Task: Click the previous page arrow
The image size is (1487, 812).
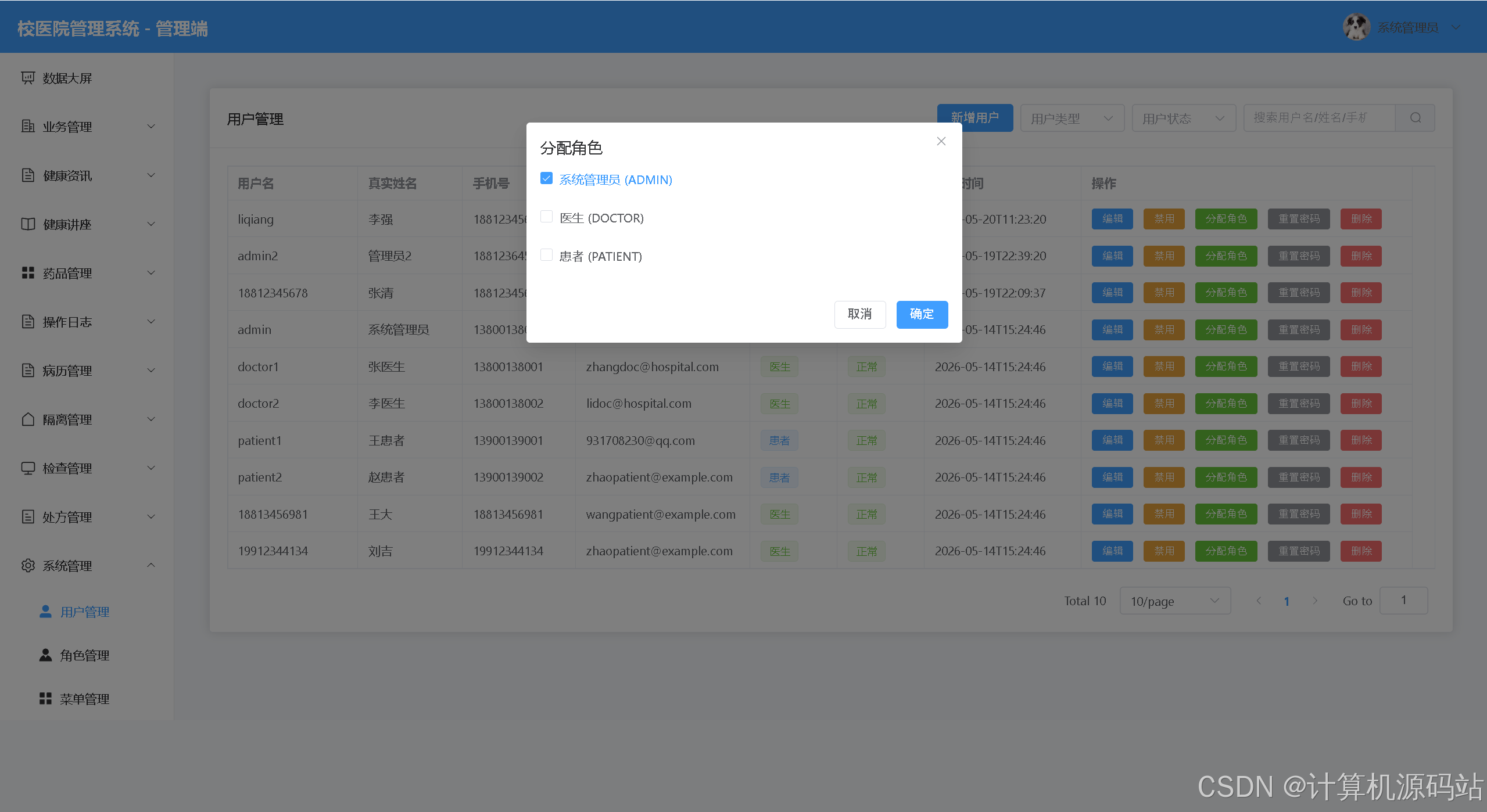Action: (x=1259, y=601)
